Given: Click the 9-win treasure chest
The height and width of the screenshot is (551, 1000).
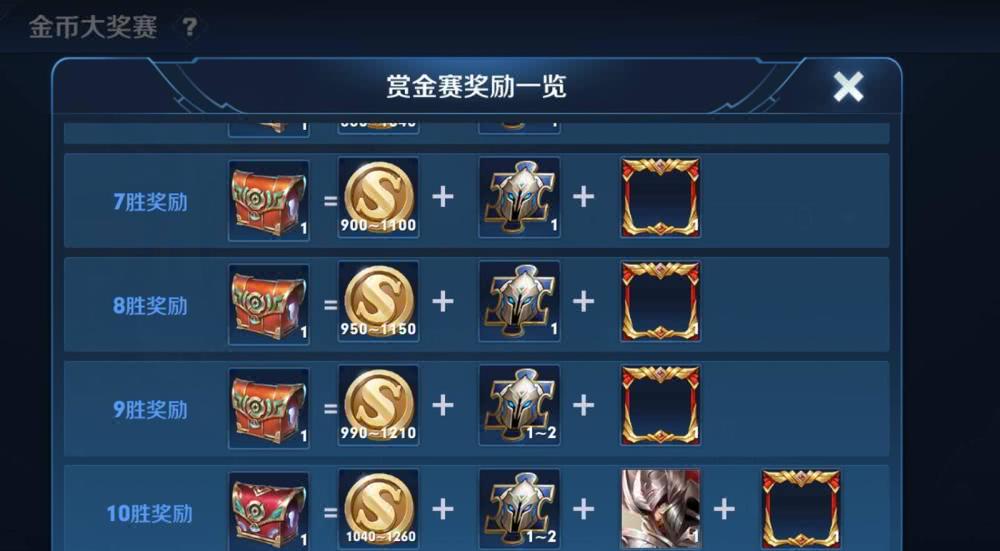Looking at the screenshot, I should 268,408.
